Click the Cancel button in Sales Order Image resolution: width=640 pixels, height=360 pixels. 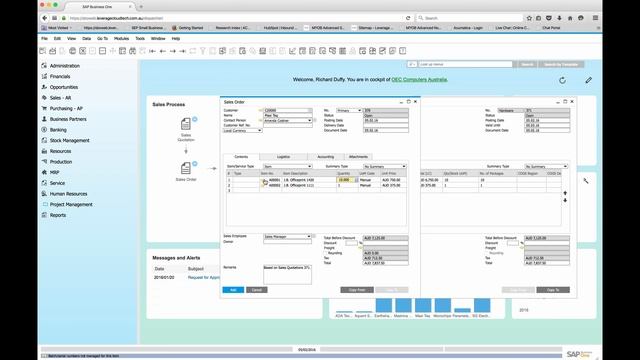[x=257, y=290]
